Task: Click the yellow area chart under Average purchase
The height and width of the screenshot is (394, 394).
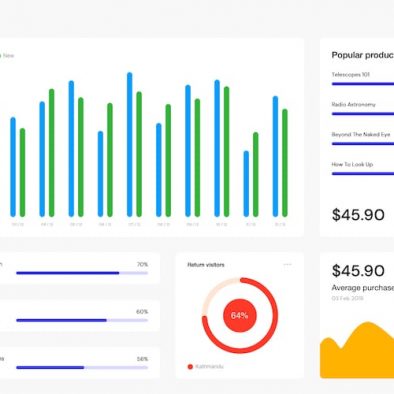Action: point(357,350)
